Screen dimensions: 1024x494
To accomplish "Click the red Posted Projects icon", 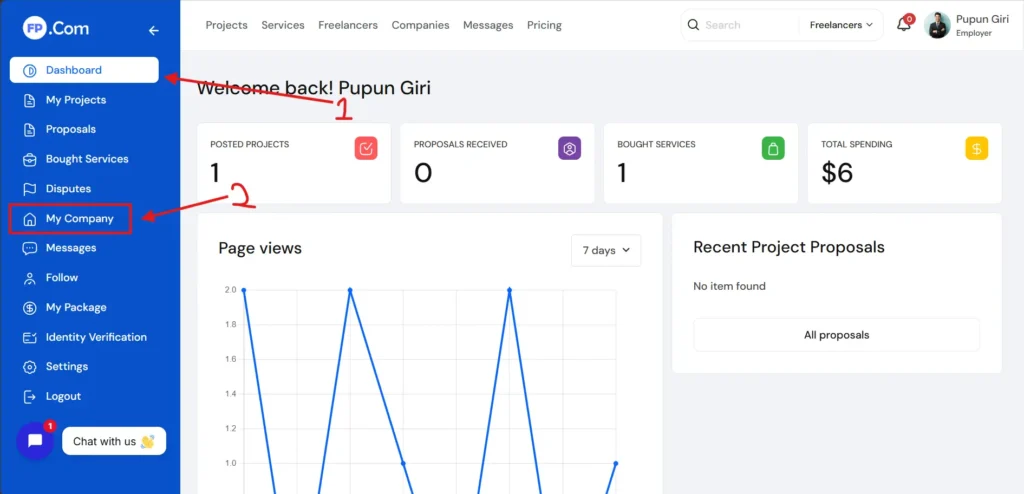I will coord(366,149).
